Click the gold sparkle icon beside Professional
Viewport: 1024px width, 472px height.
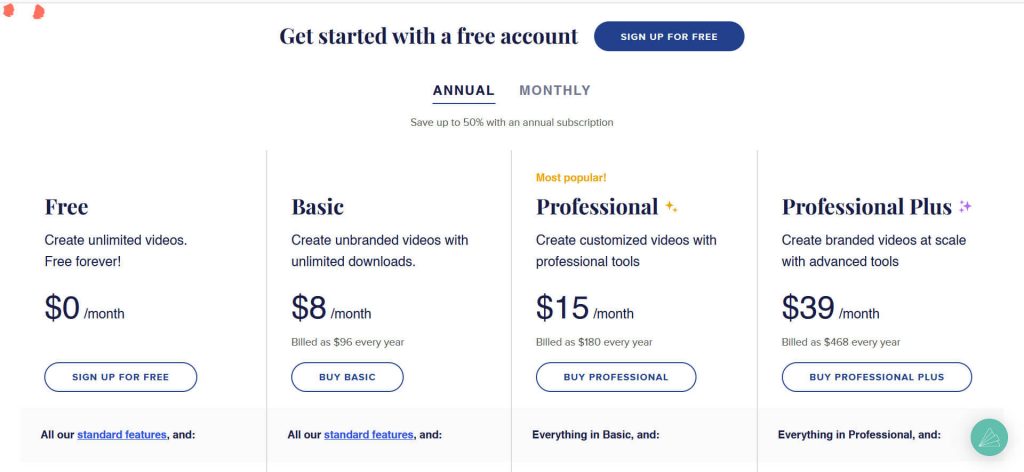click(x=671, y=207)
